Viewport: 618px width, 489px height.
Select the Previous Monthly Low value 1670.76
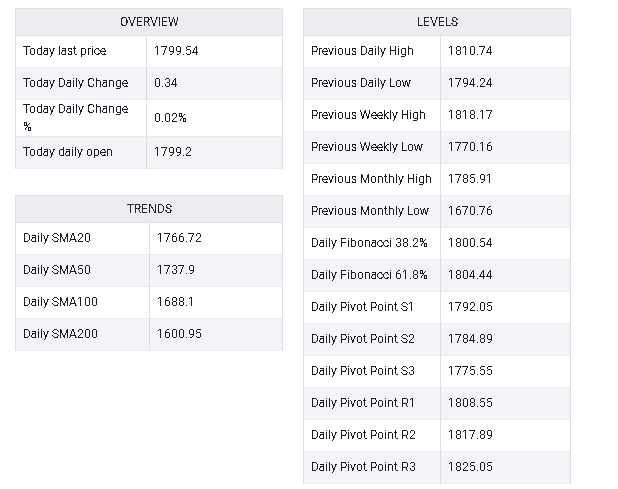[x=470, y=211]
